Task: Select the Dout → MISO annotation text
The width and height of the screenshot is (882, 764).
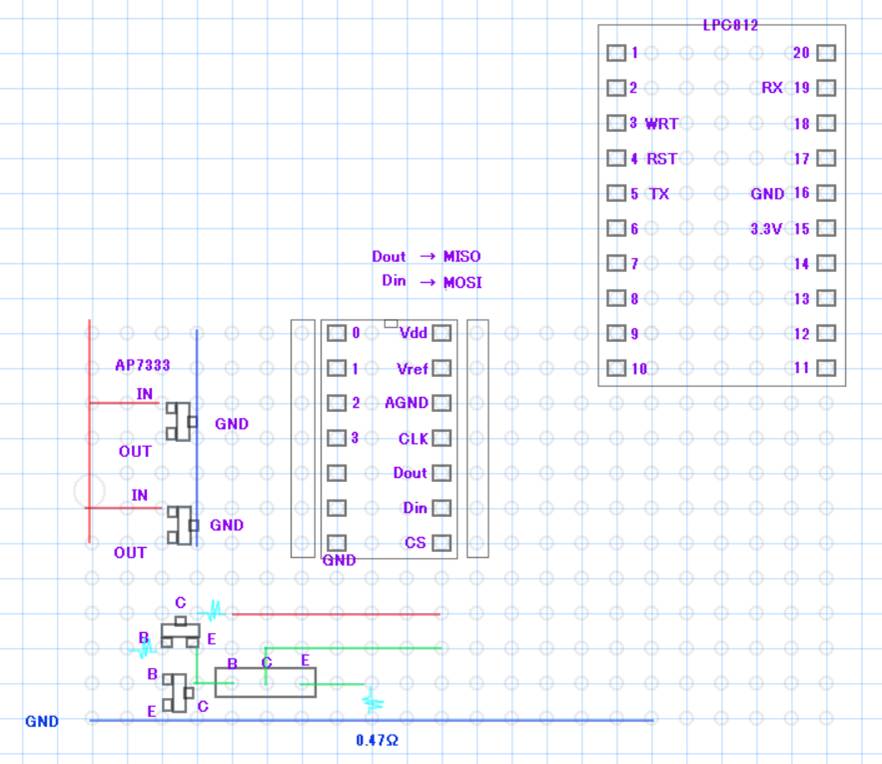Action: (426, 257)
